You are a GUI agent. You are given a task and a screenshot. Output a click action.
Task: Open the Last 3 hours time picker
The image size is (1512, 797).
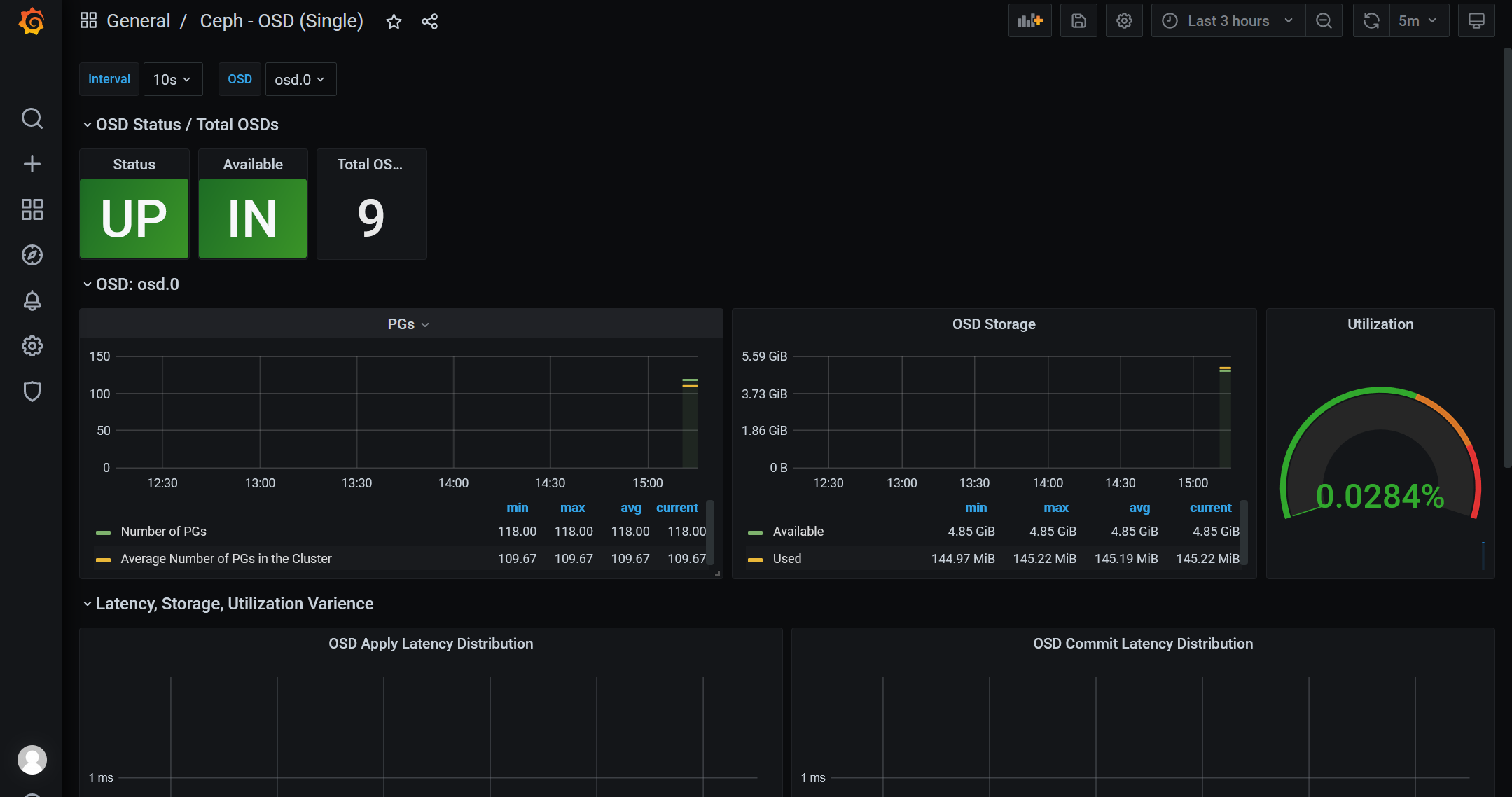1228,21
